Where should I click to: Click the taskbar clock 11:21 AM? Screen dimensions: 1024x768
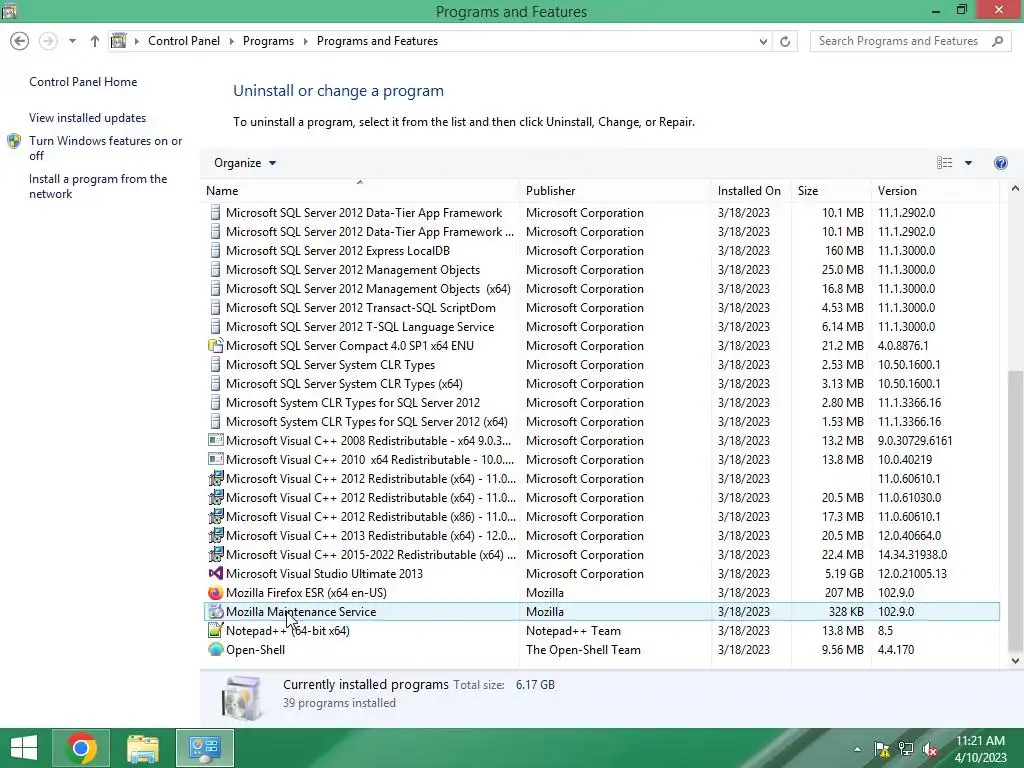coord(980,741)
